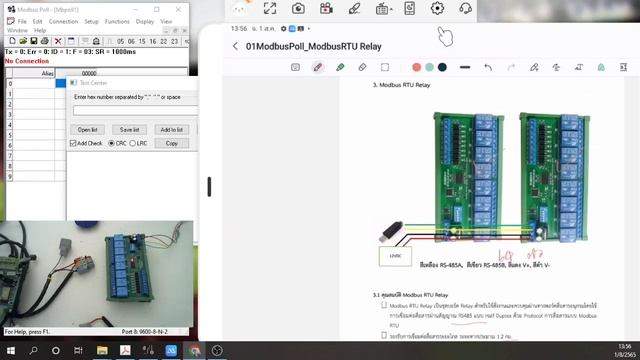This screenshot has width=640, height=360.
Task: Select row 0 header in the register table
Action: click(10, 83)
